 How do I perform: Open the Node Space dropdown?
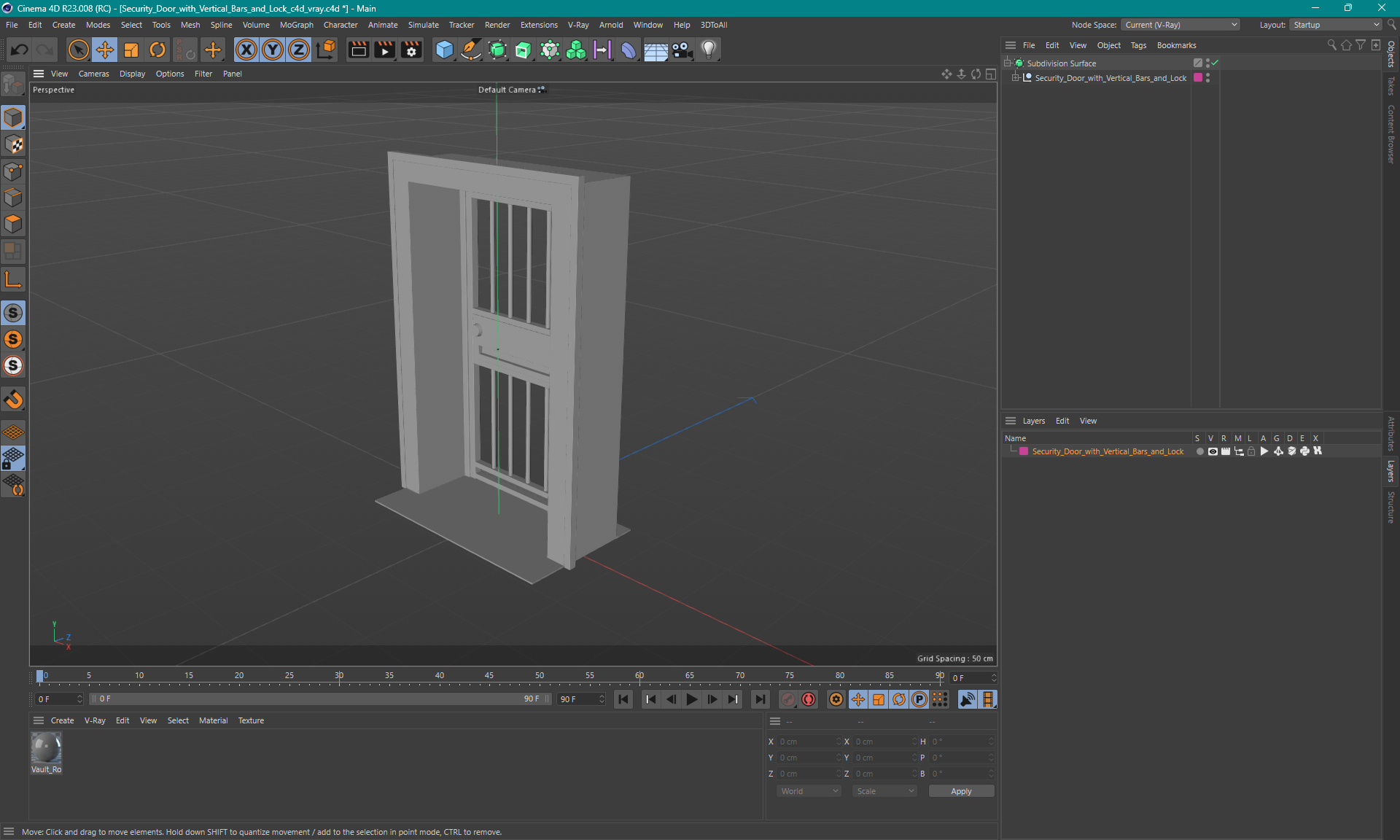[x=1181, y=25]
